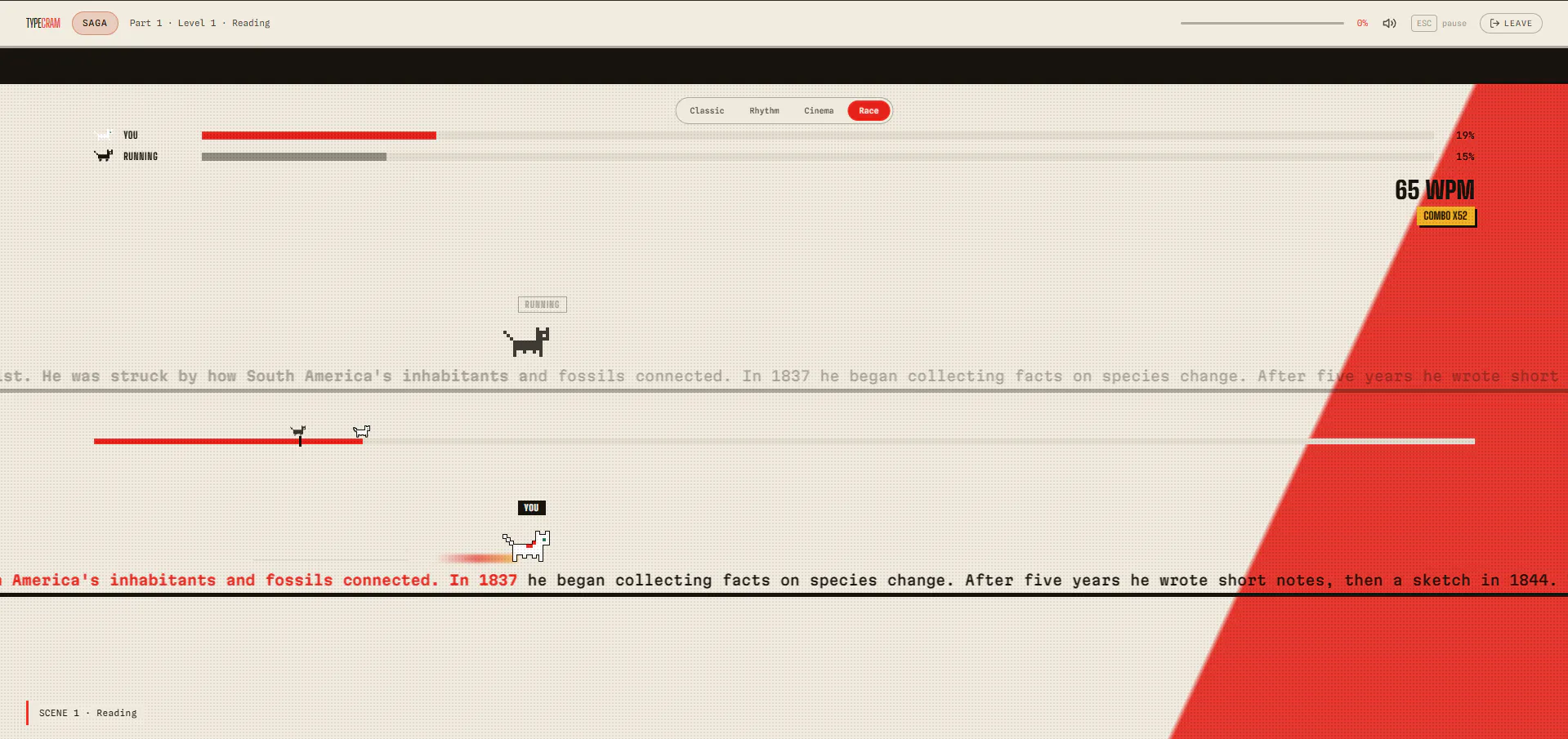Click the 'Part 1 · Level 1 · Reading' breadcrumb

tap(199, 23)
